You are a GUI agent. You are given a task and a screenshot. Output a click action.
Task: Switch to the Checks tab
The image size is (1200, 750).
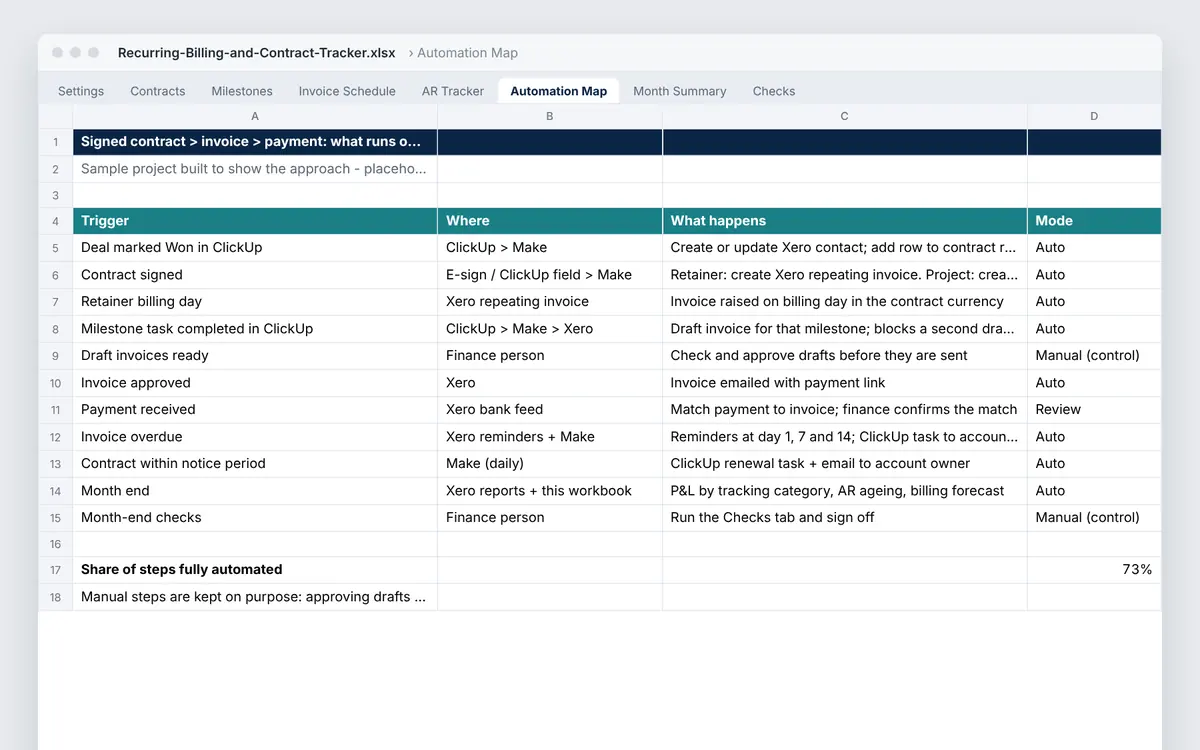coord(774,91)
